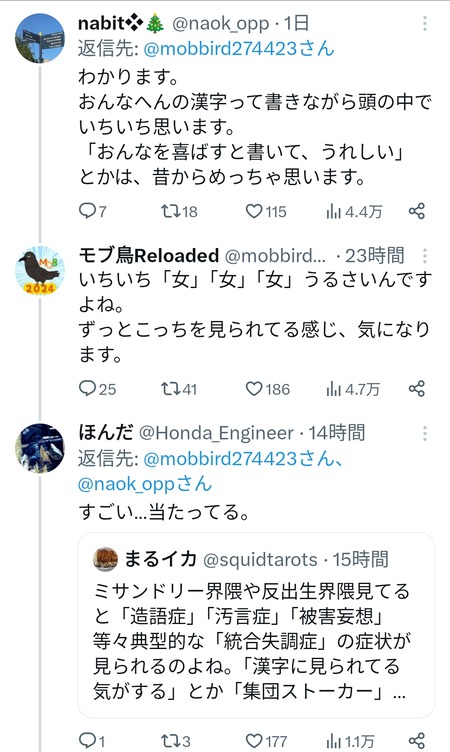Open nabit's profile avatar
This screenshot has height=752, width=450.
[40, 38]
